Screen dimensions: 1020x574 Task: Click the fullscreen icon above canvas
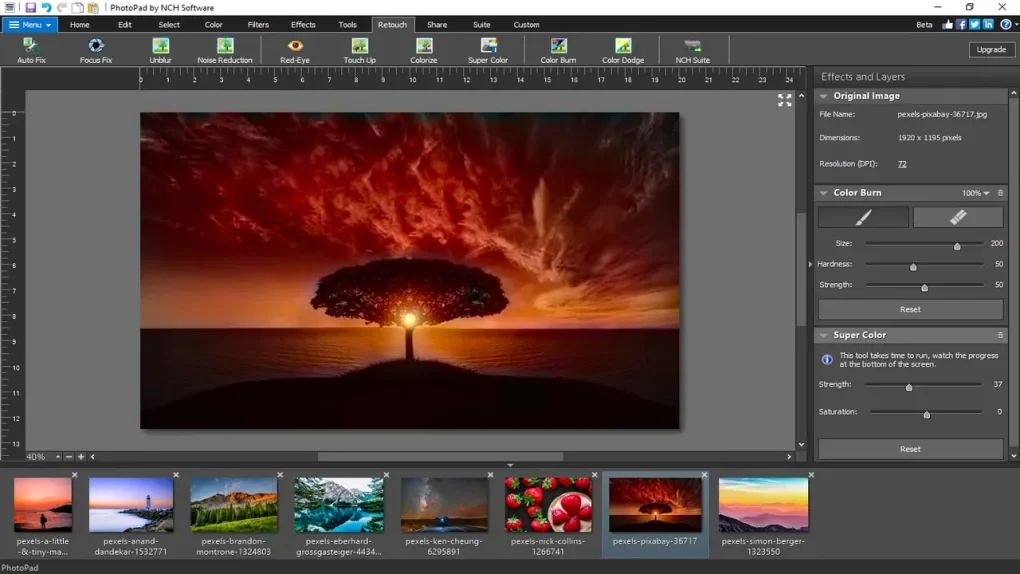[x=785, y=100]
